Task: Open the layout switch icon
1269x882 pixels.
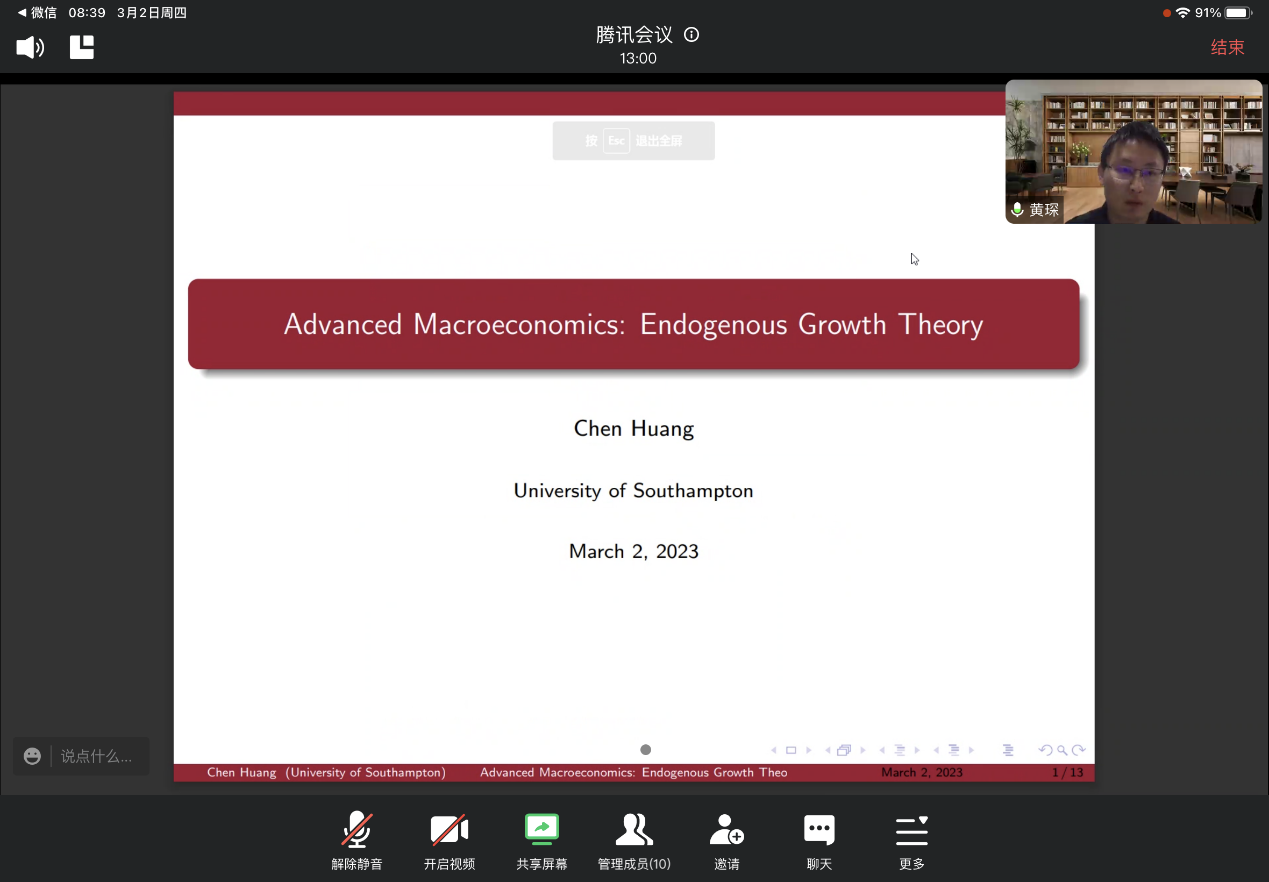Action: coord(82,47)
